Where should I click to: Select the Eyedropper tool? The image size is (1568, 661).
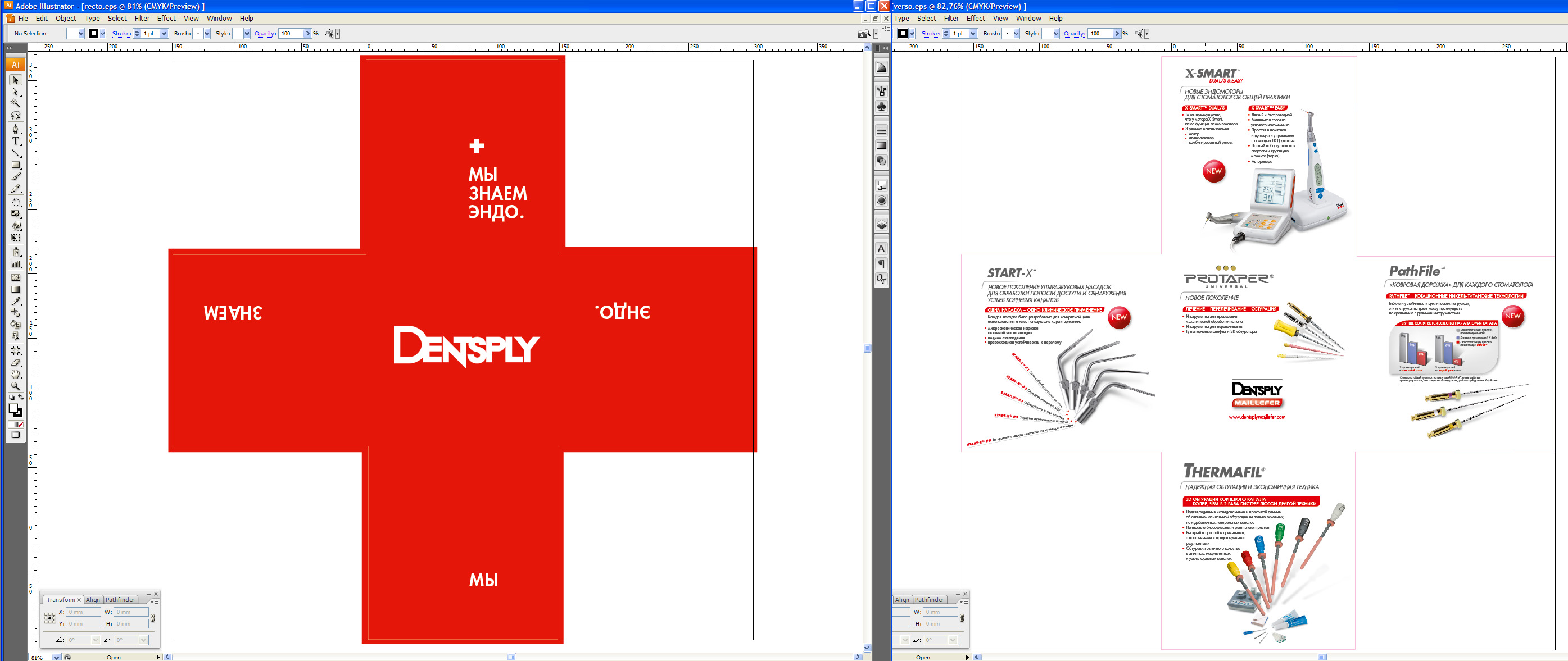[x=16, y=301]
